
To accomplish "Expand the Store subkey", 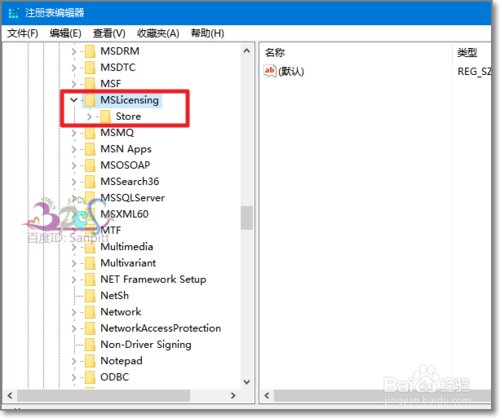I will tap(89, 116).
